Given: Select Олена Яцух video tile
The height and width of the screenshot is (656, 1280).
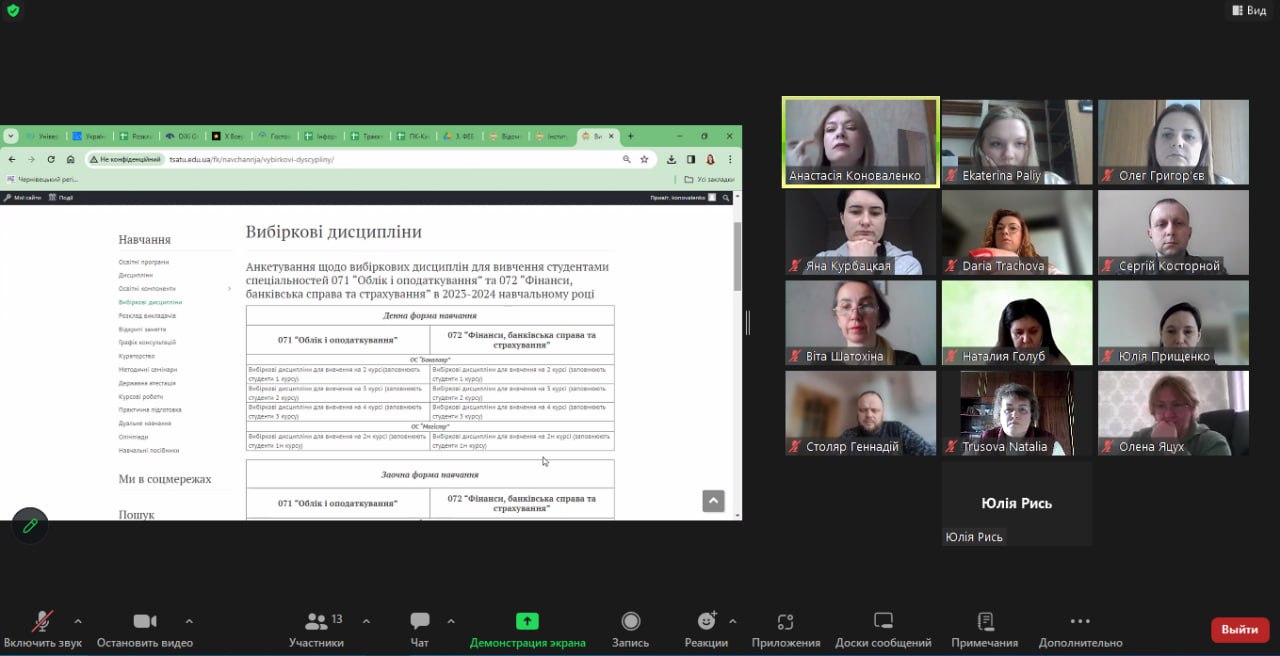Looking at the screenshot, I should point(1173,413).
